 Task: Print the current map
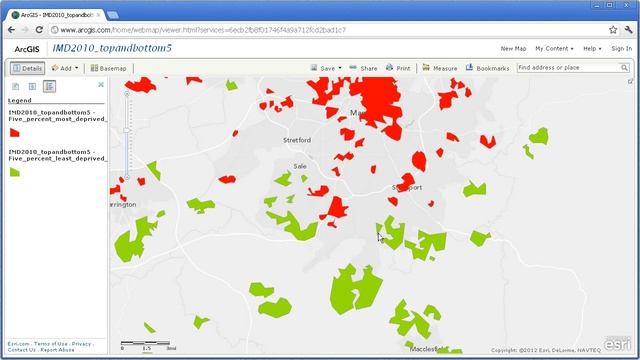click(398, 68)
